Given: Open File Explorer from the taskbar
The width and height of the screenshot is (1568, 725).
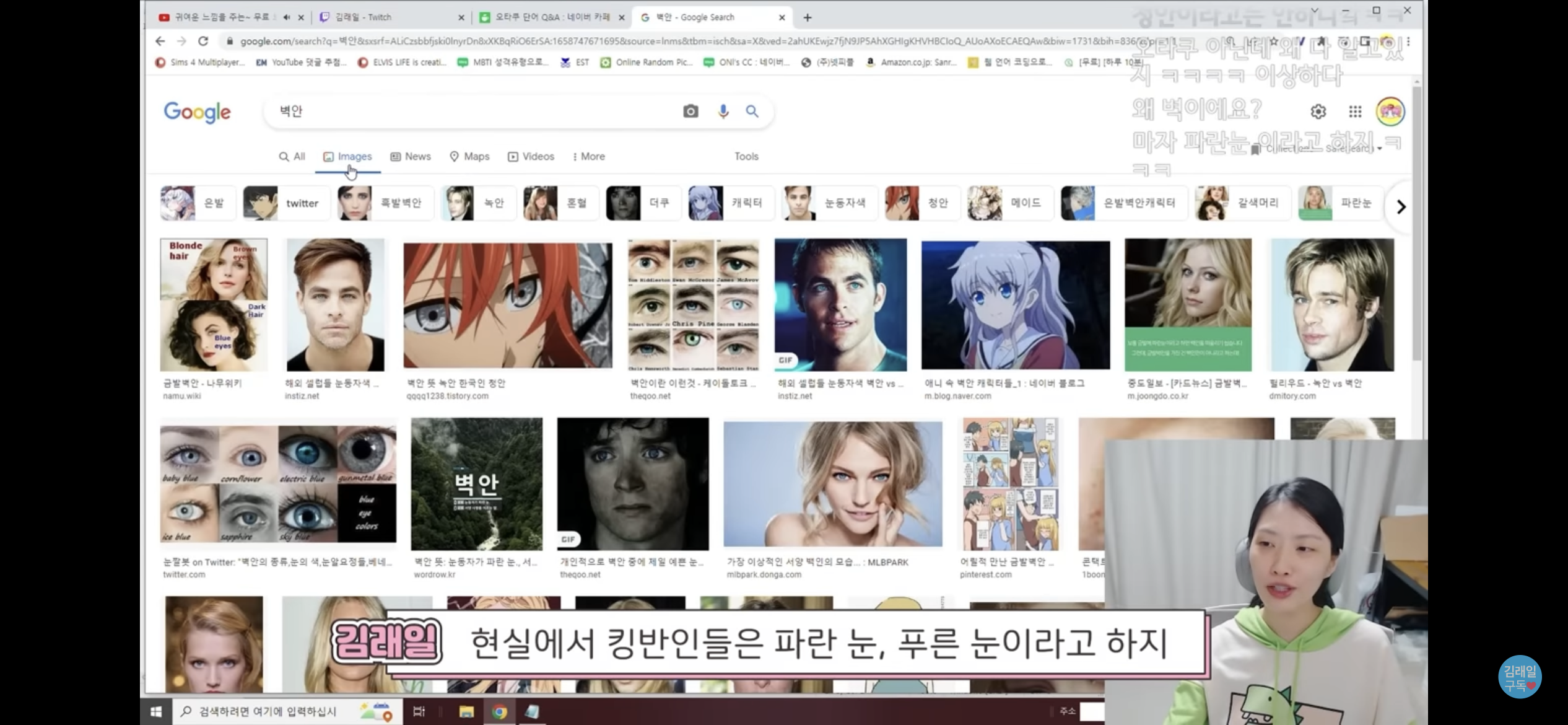Looking at the screenshot, I should pos(466,711).
